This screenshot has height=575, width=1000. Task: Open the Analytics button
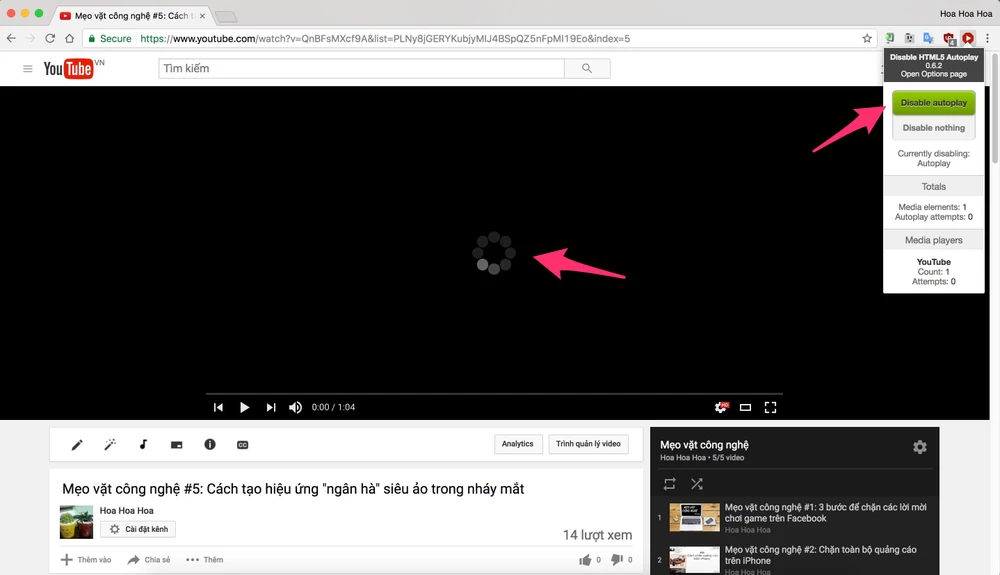click(517, 444)
